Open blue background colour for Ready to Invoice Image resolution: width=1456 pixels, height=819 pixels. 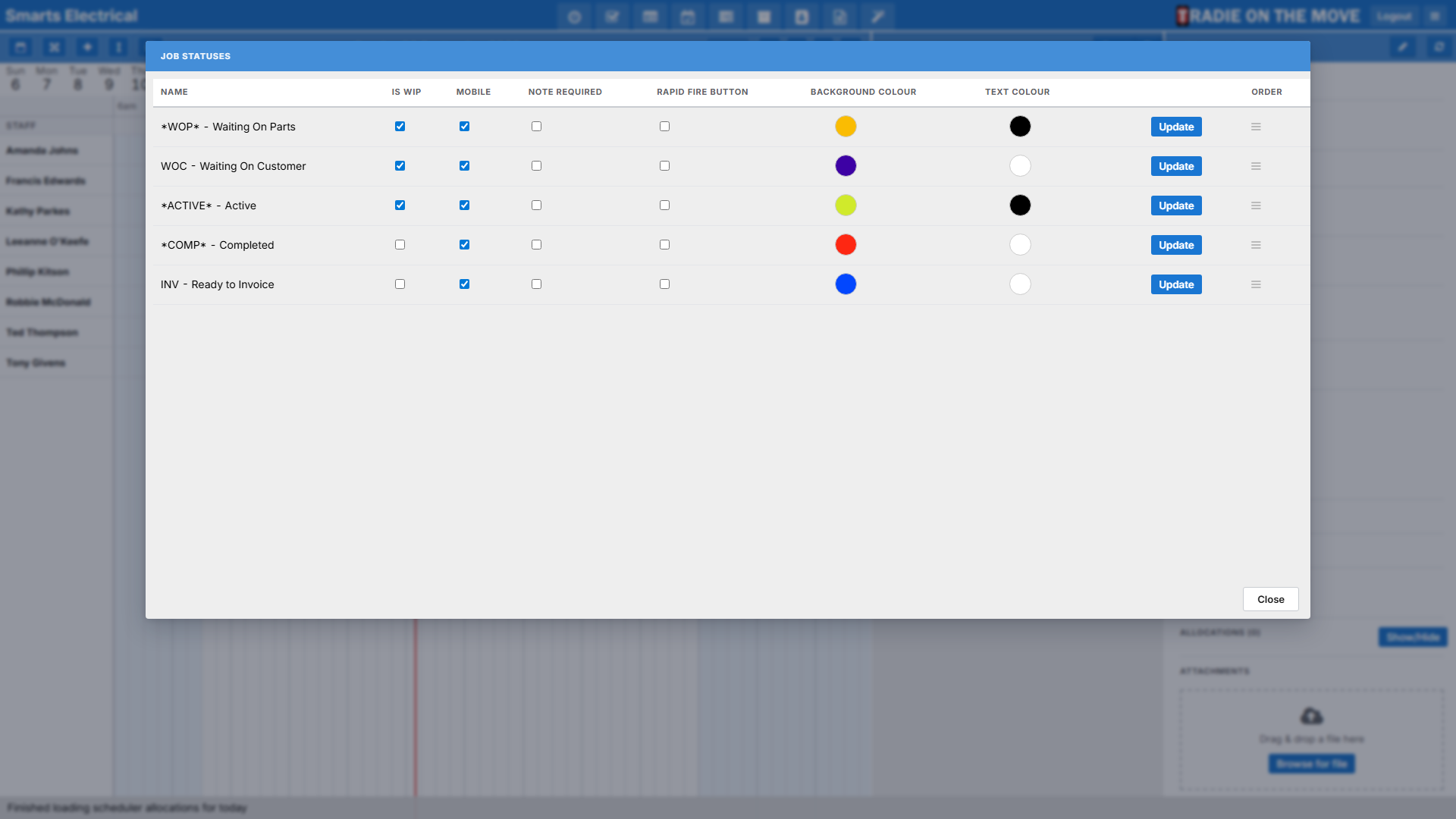click(846, 284)
